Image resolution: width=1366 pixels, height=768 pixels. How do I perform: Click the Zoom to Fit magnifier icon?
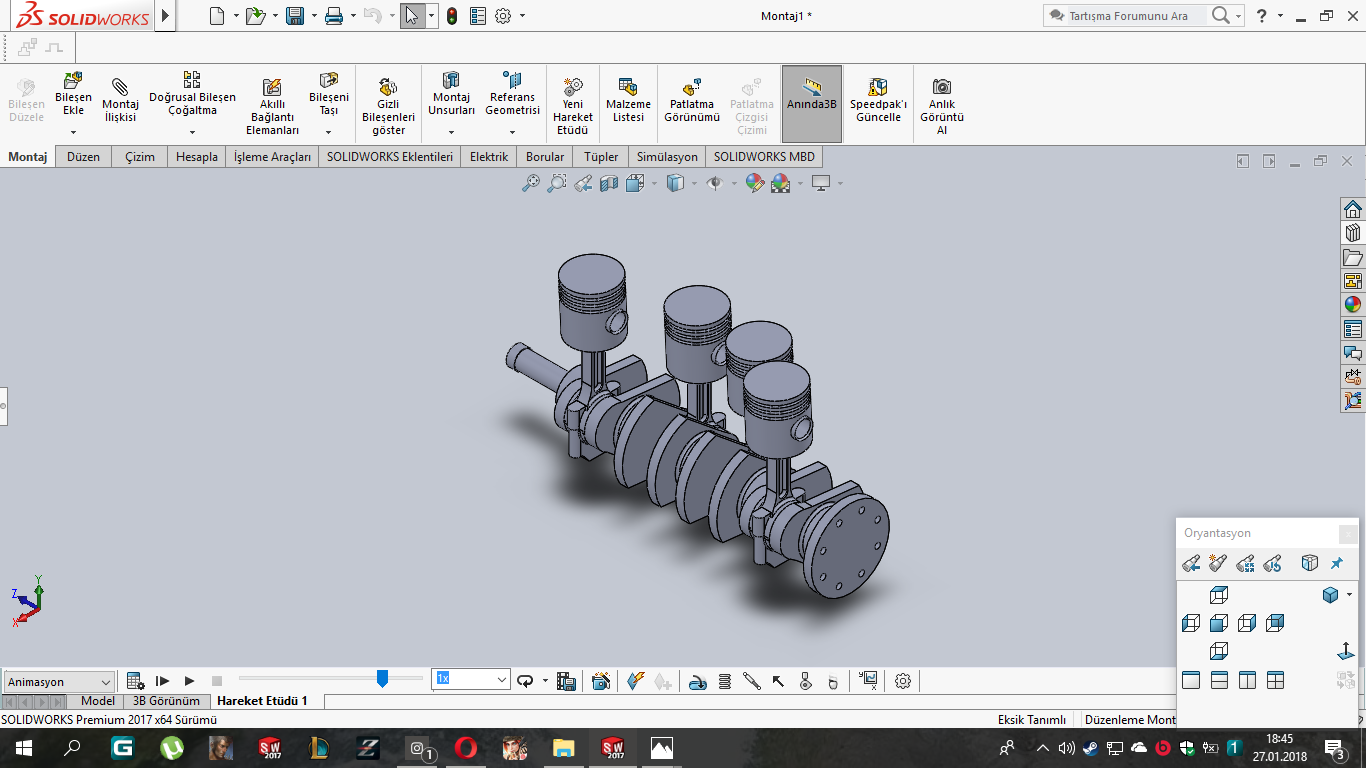[x=531, y=183]
